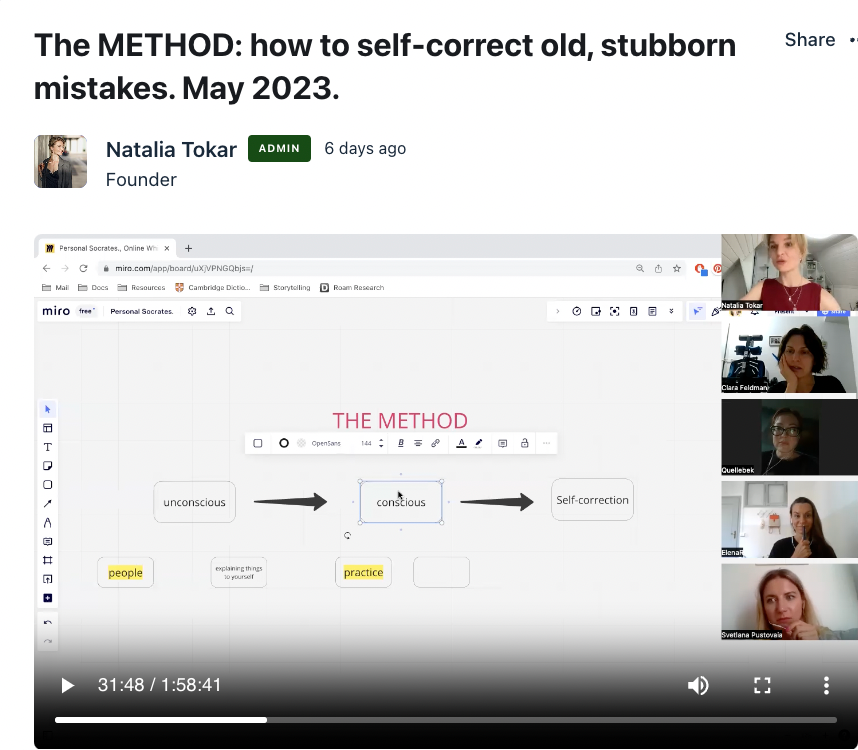This screenshot has height=750, width=858.
Task: Click Miro board export icon
Action: [211, 311]
